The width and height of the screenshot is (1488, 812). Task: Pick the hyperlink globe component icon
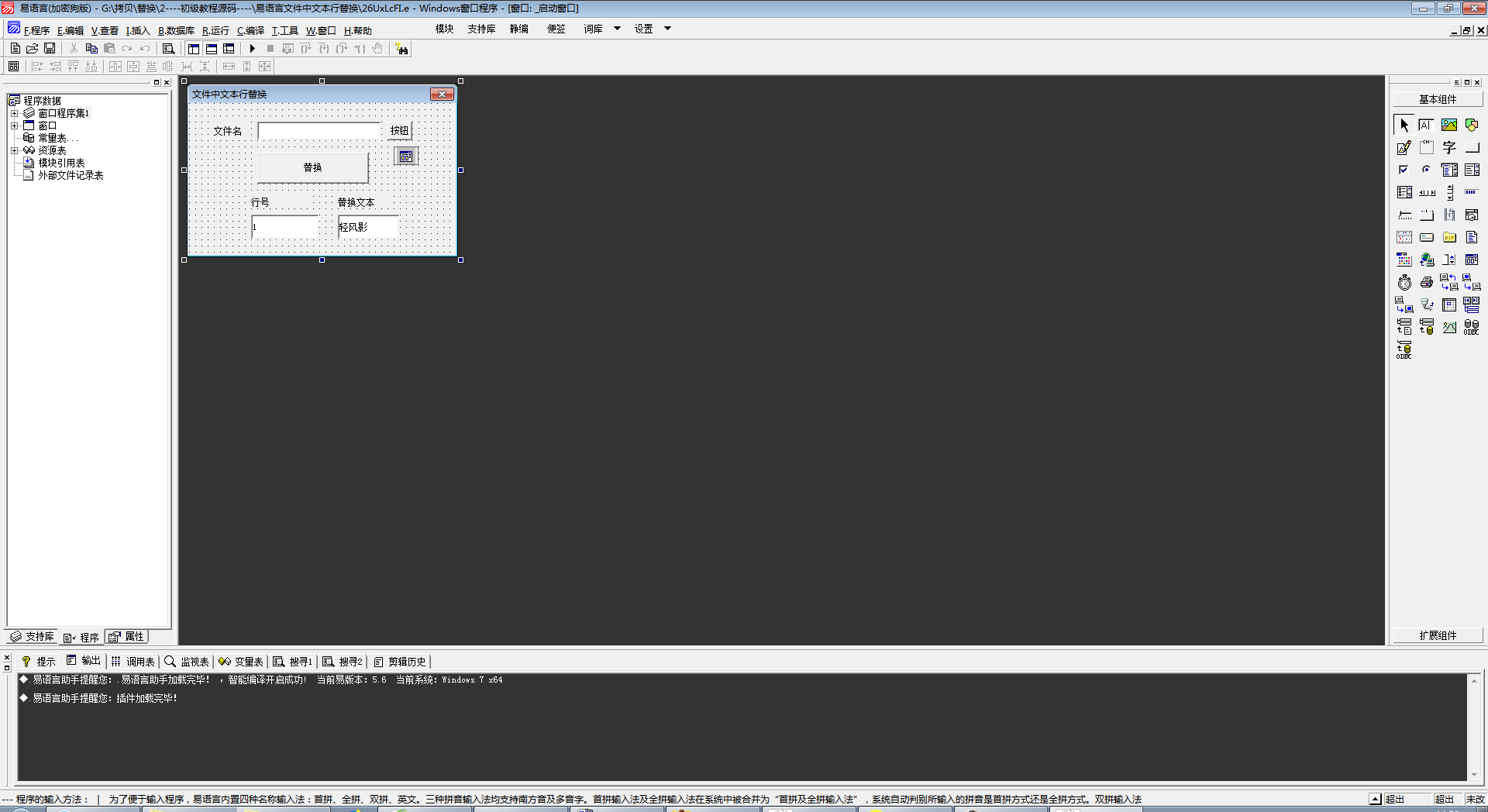1427,260
